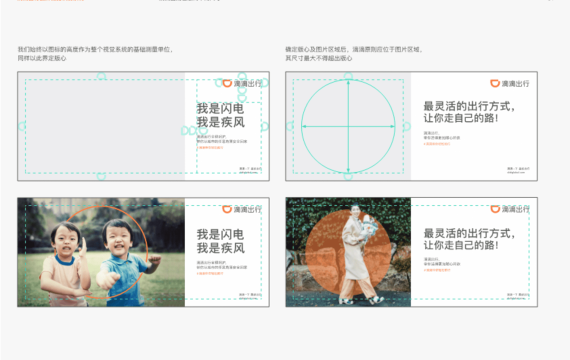Click "让你走自己的路！" in the circle diagram banner
The height and width of the screenshot is (360, 570).
(x=461, y=118)
